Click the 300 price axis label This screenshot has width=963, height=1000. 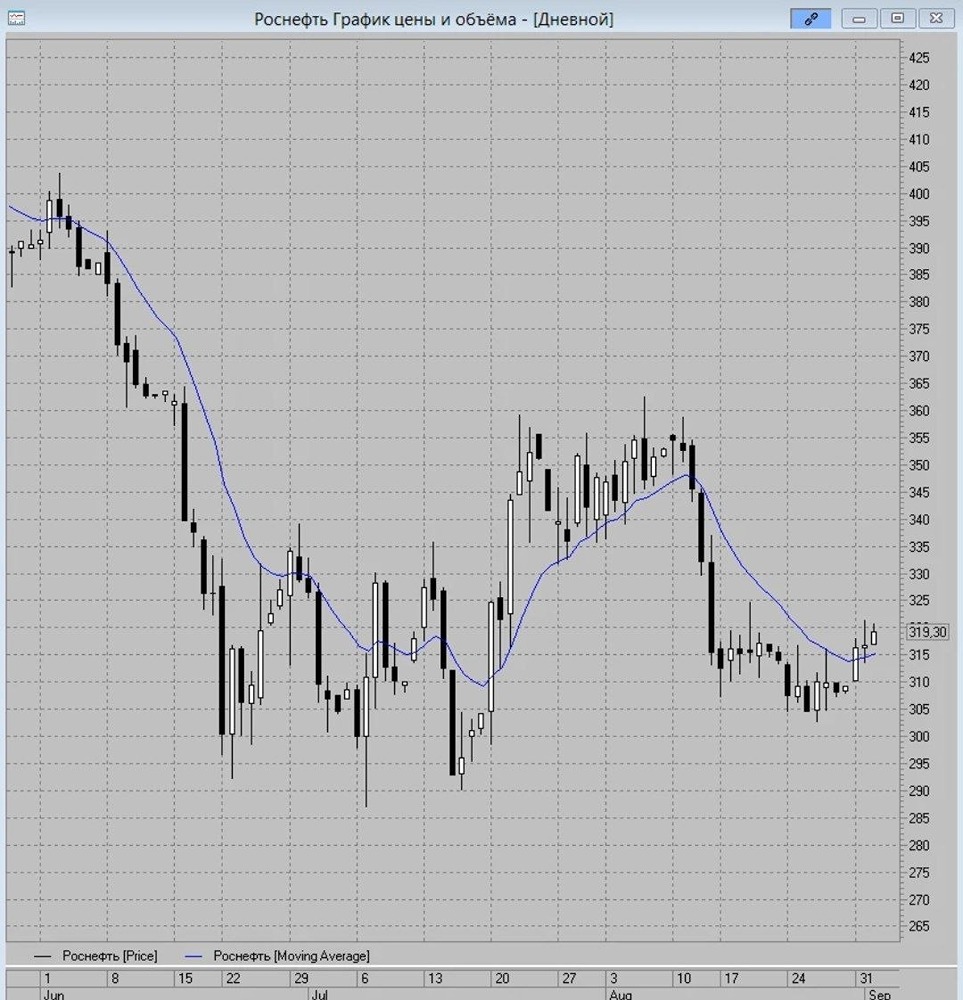pos(919,737)
